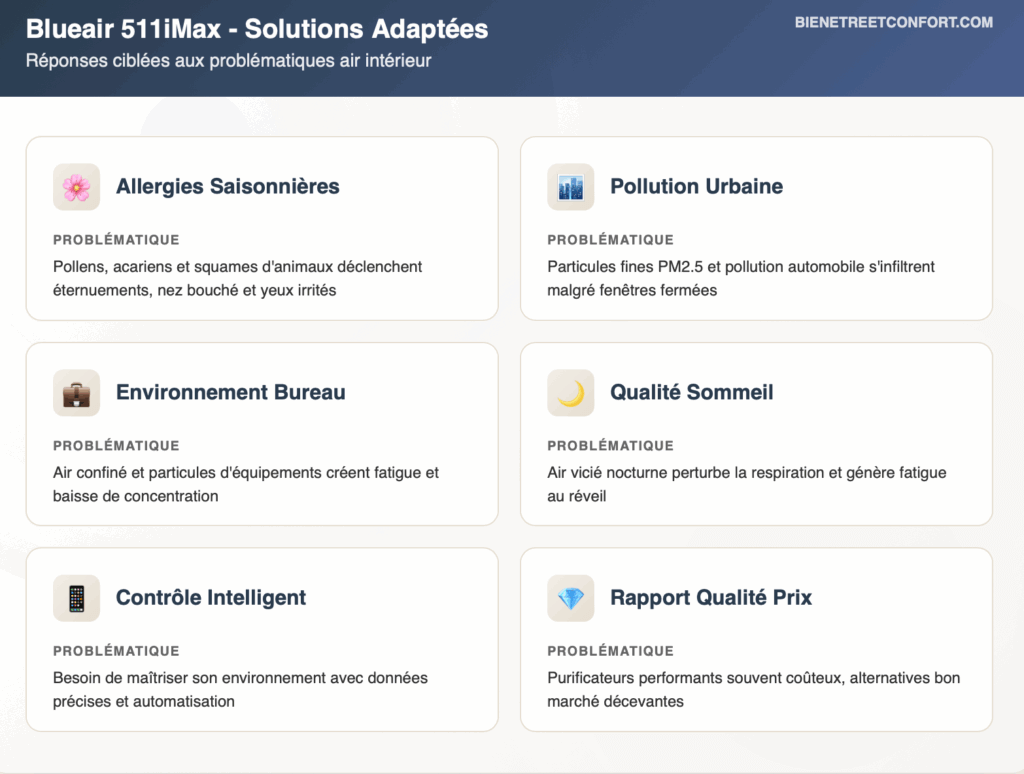Click the subtitle Réponses ciblées aux problématiques air intérieur
Image resolution: width=1024 pixels, height=774 pixels.
point(229,61)
